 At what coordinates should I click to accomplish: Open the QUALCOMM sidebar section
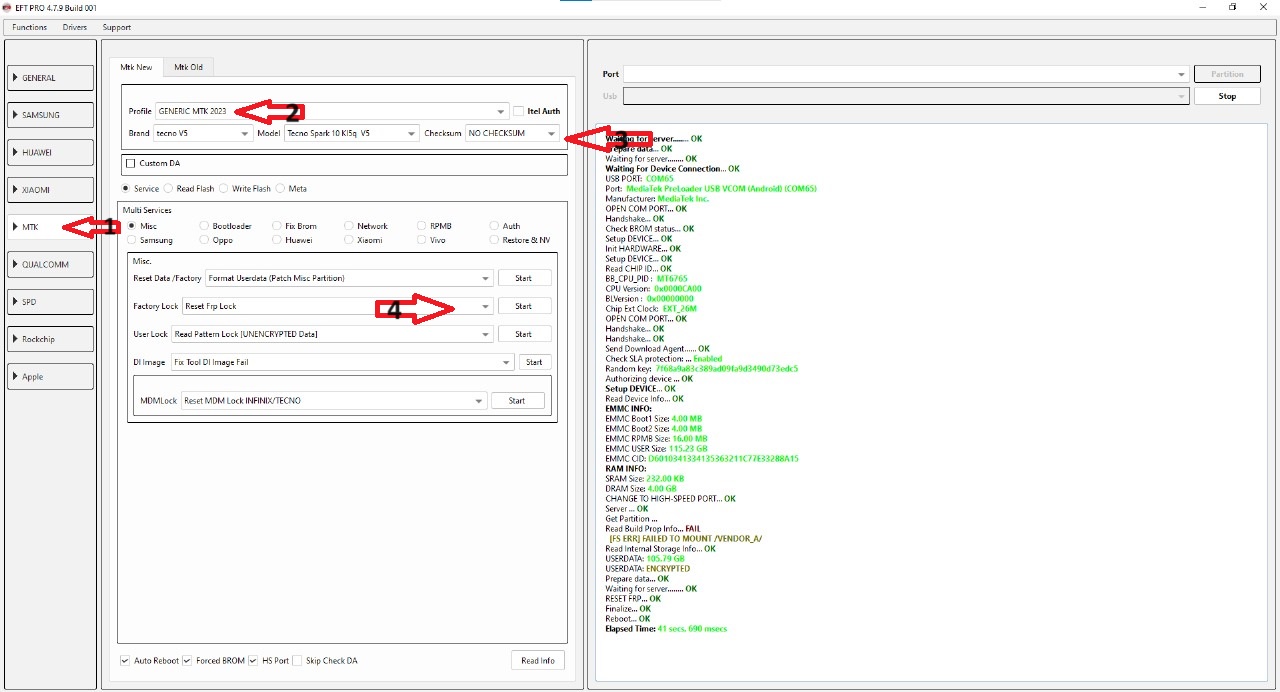pos(50,264)
